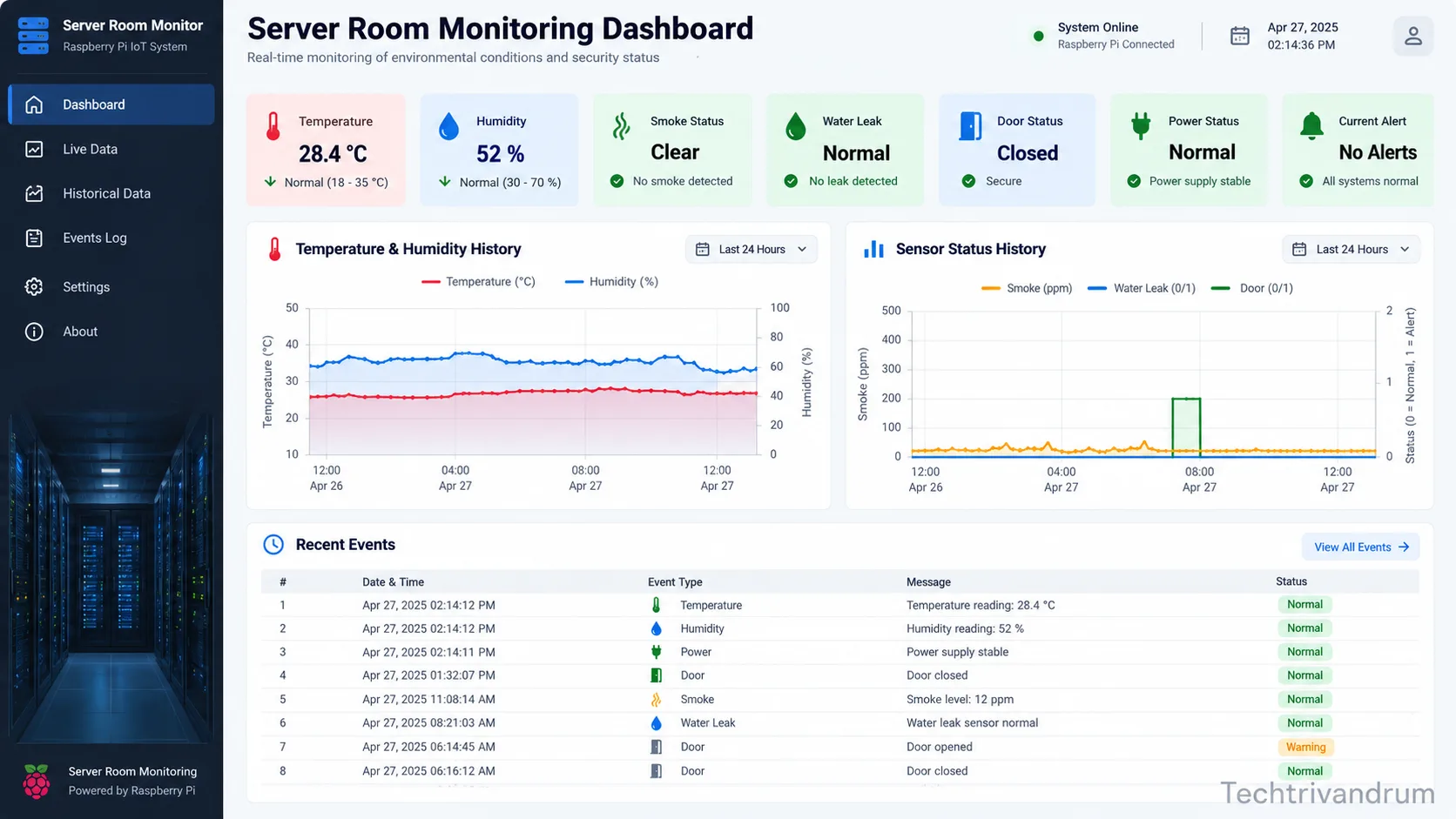The width and height of the screenshot is (1456, 819).
Task: Click the green droplet icon in Water Leak card
Action: [x=795, y=126]
